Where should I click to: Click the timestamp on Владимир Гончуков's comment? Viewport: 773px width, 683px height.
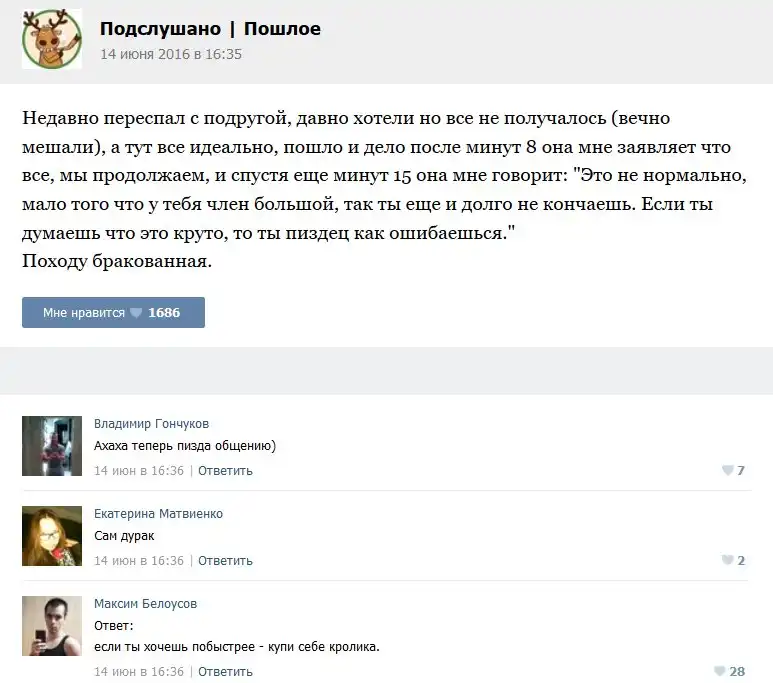pos(139,471)
